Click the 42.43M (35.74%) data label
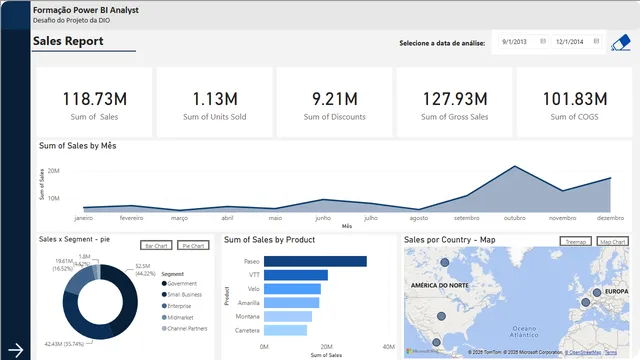The height and width of the screenshot is (360, 640). (x=64, y=344)
